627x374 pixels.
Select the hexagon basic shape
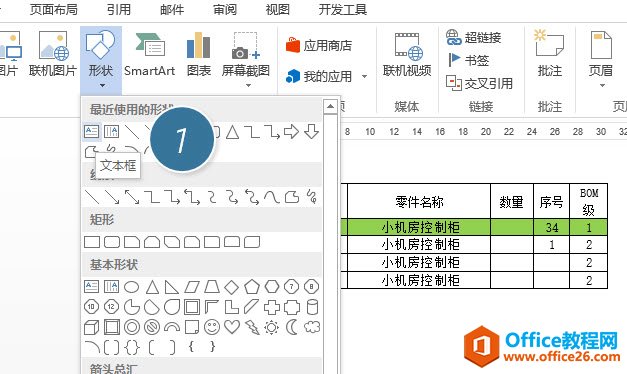click(272, 287)
